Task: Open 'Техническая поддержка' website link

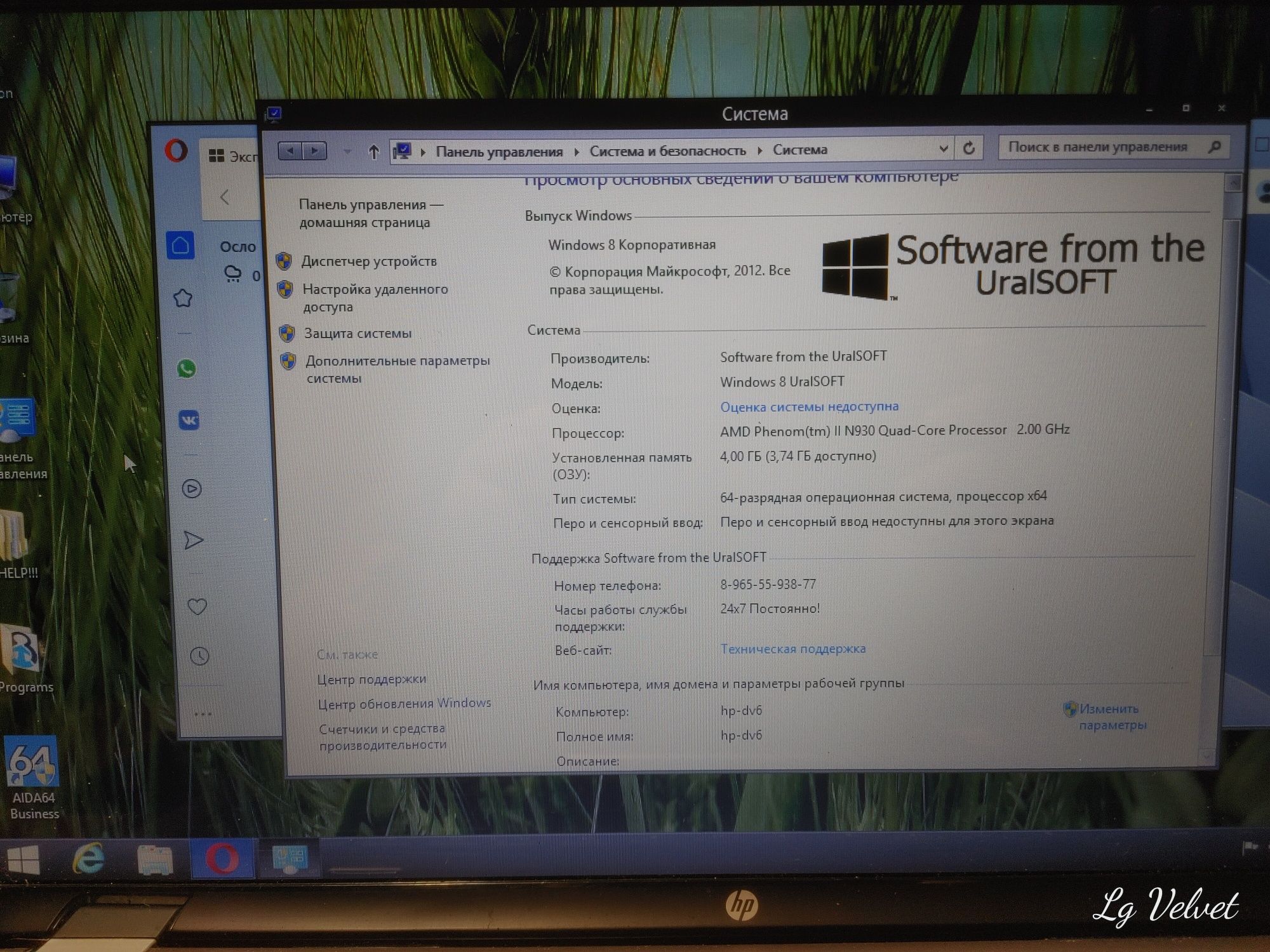Action: point(792,649)
